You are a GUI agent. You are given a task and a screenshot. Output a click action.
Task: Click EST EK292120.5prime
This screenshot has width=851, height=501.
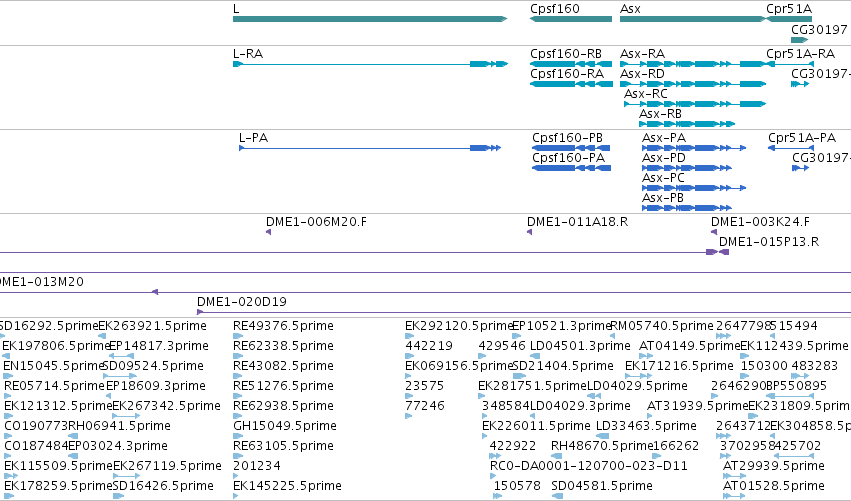(459, 326)
